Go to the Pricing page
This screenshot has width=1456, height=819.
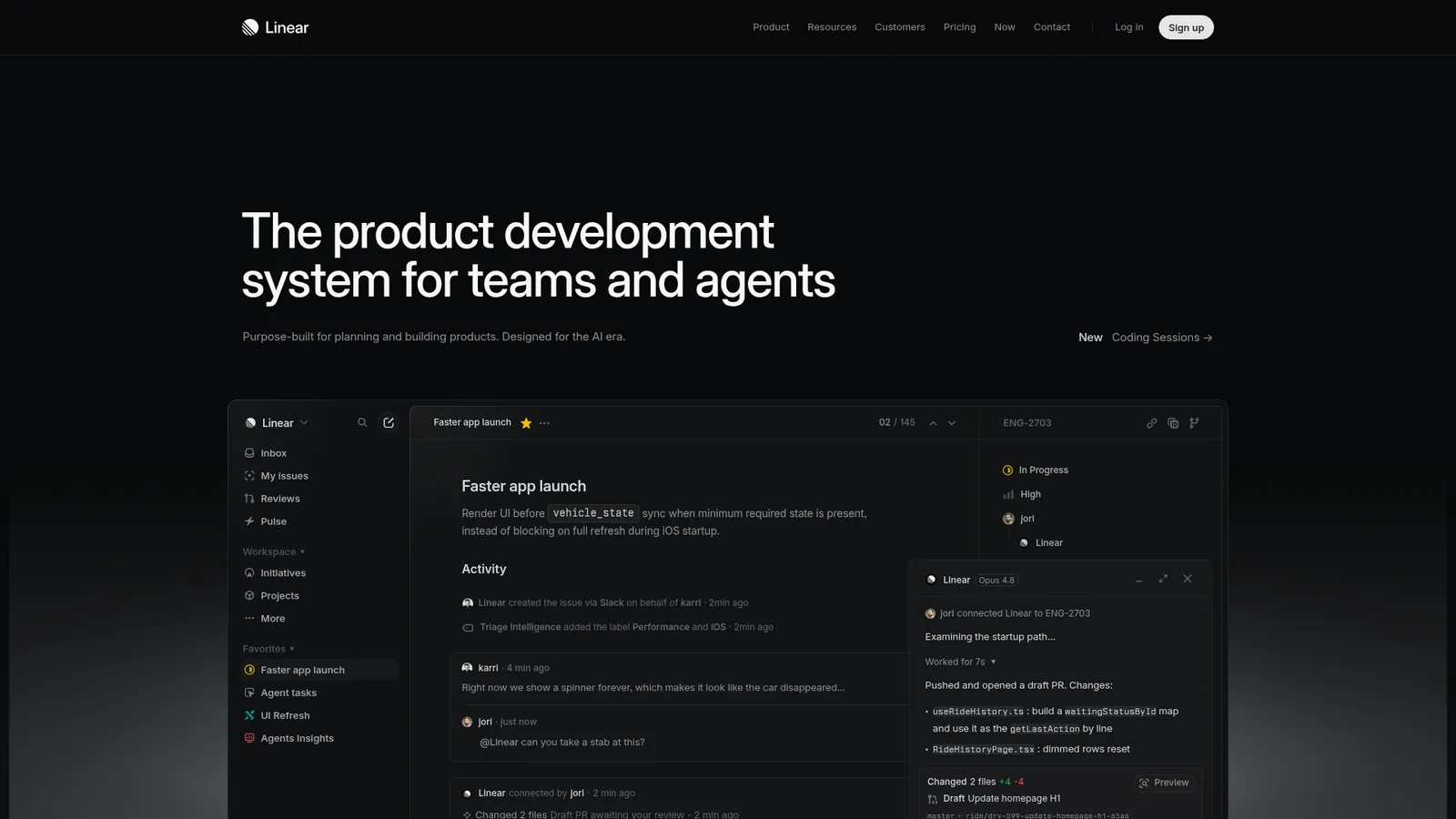pos(959,27)
